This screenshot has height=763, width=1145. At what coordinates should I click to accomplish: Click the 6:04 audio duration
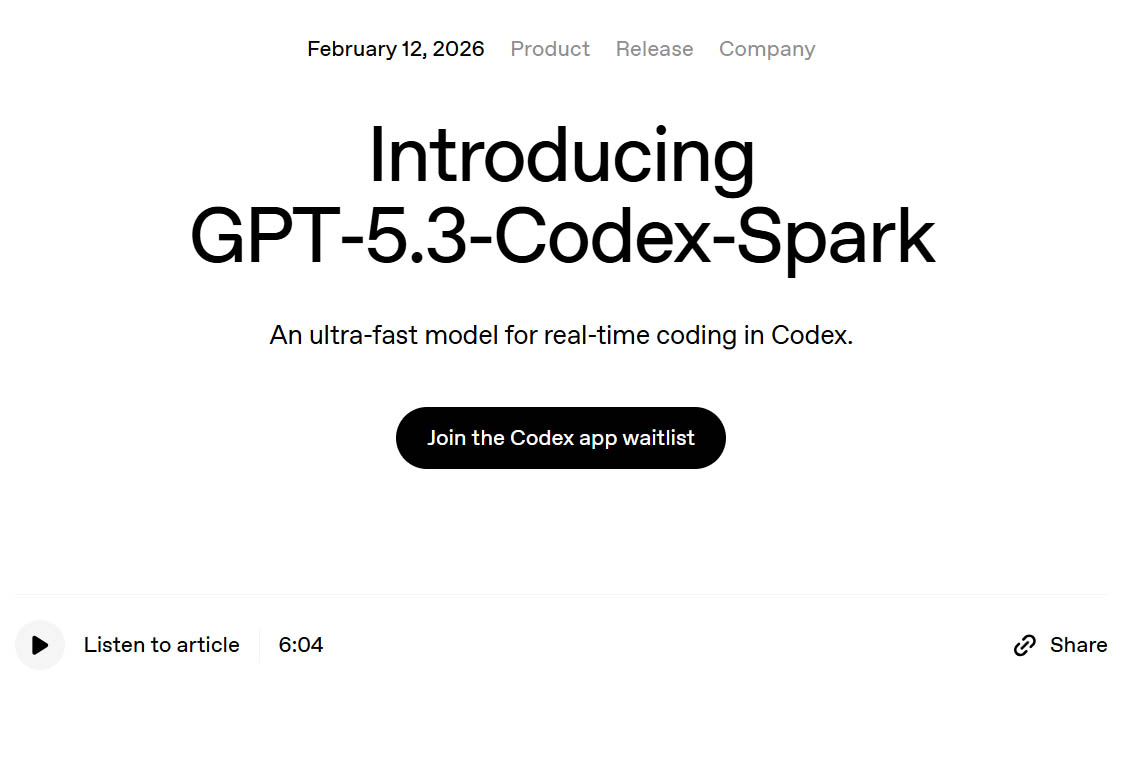[x=301, y=645]
